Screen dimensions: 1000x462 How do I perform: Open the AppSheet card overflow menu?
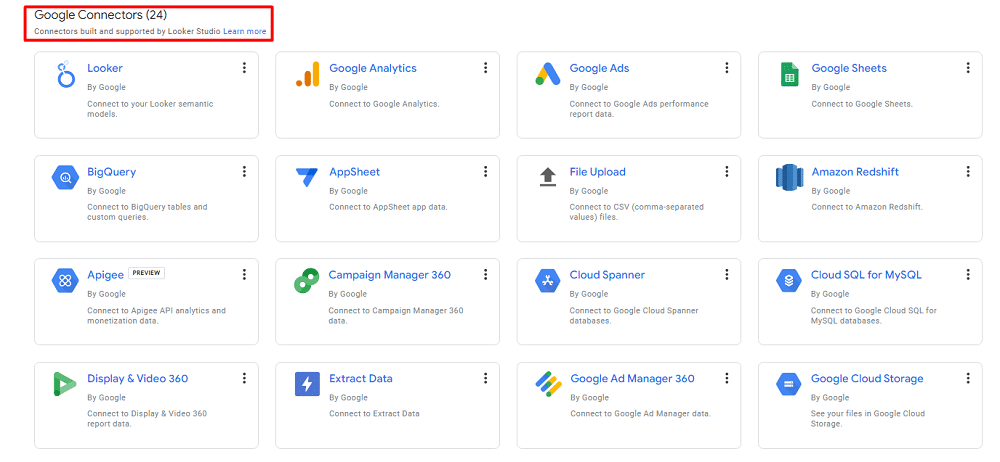click(485, 171)
